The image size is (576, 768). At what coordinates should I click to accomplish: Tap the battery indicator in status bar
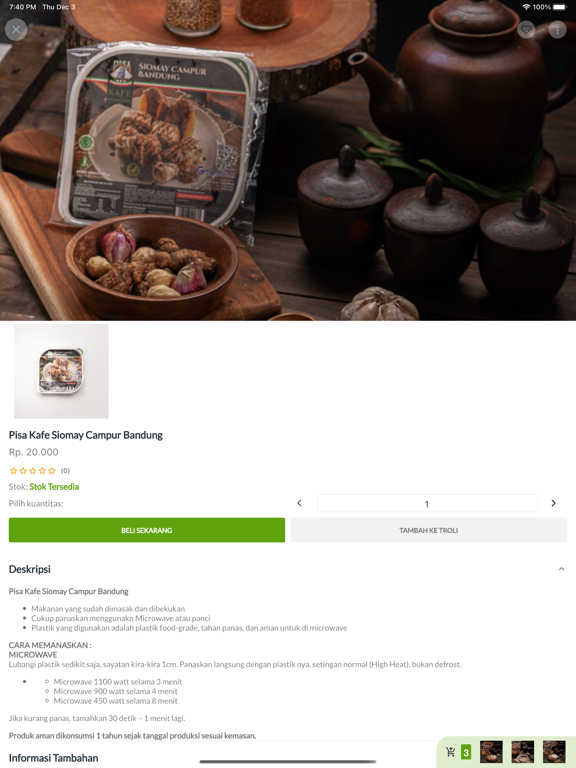click(559, 7)
